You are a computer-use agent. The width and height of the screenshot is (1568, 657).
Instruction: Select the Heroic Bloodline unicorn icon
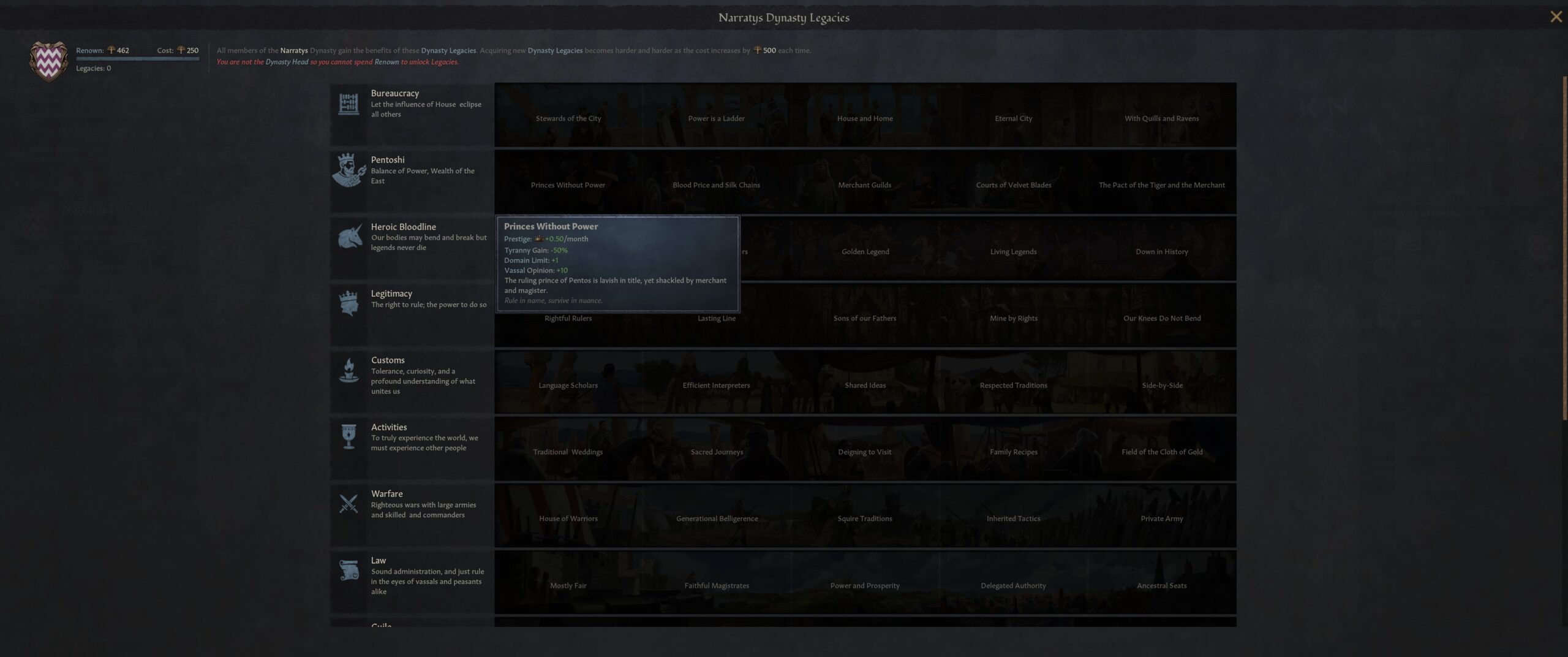pos(349,238)
